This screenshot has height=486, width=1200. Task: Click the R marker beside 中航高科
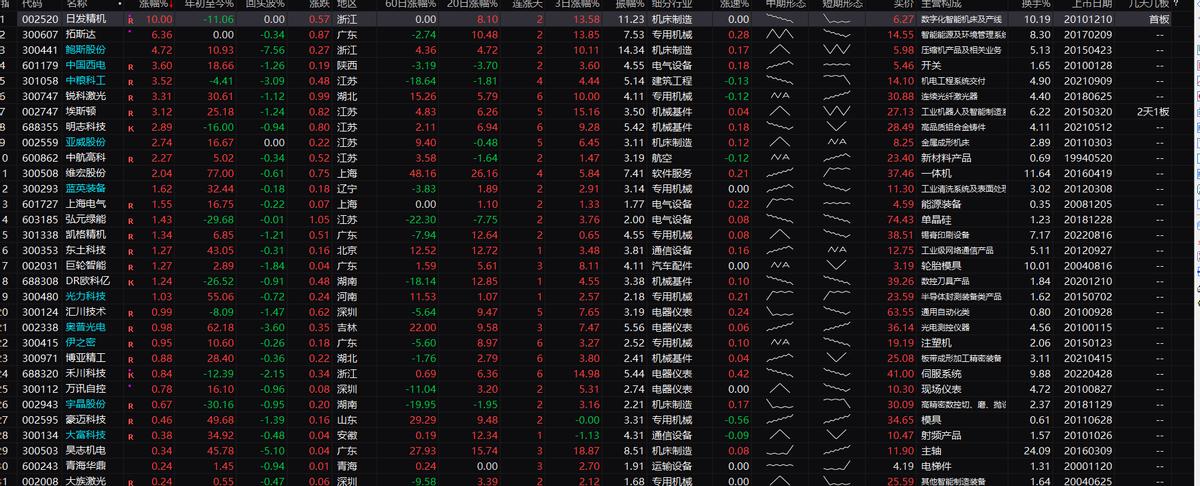coord(130,158)
